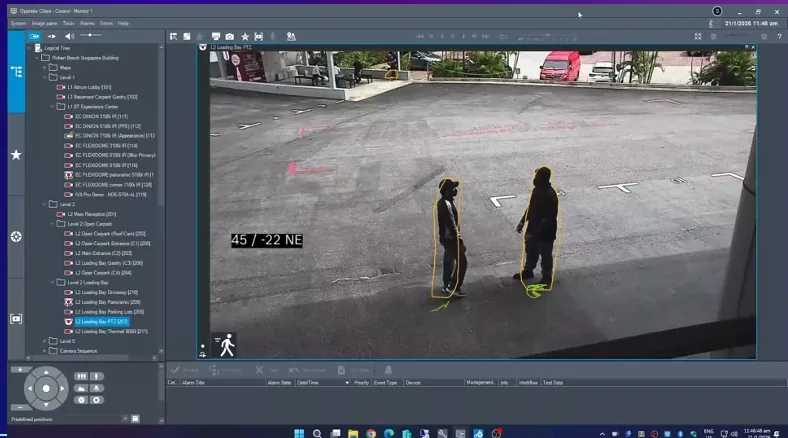Screen dimensions: 788x438
Task: Zoom out with PTZ minus button
Action: [x=20, y=407]
